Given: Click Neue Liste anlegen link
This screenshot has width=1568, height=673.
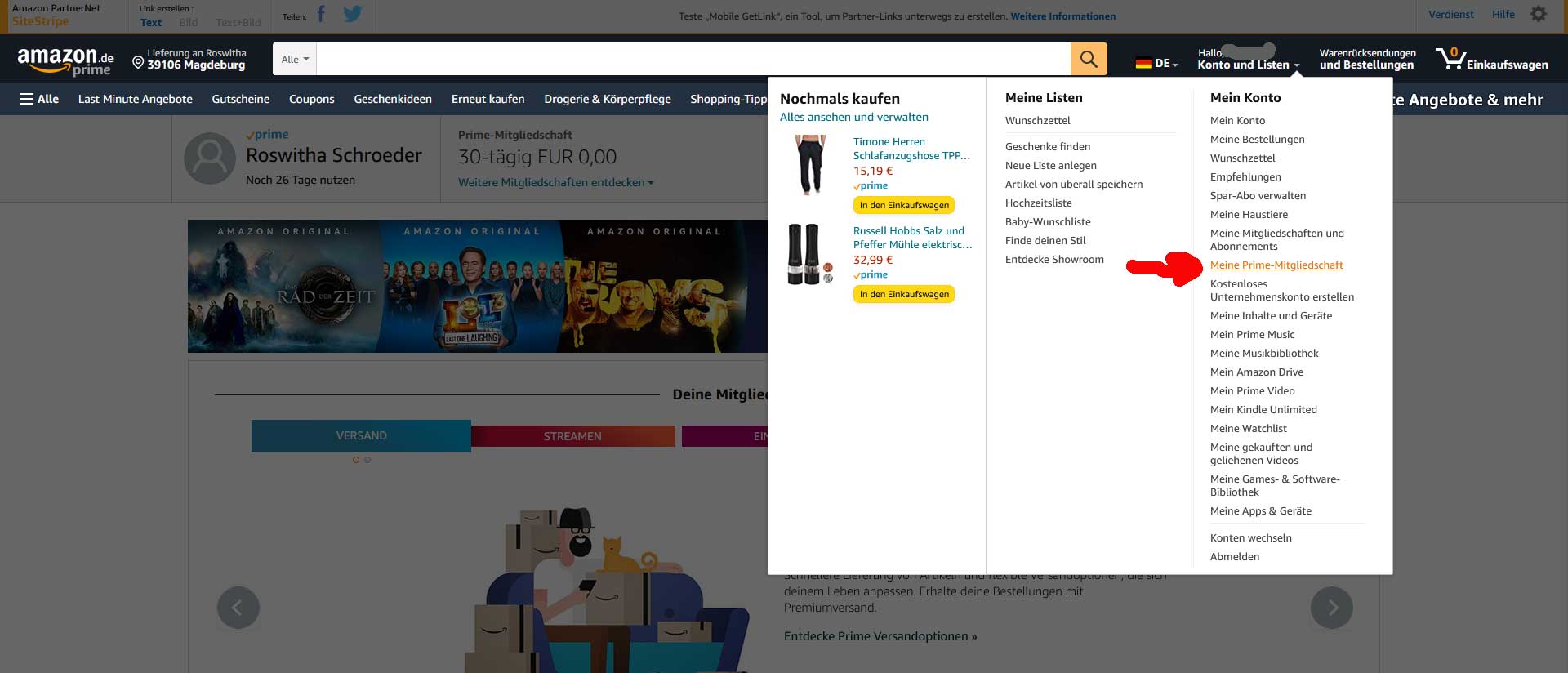Looking at the screenshot, I should [x=1051, y=165].
